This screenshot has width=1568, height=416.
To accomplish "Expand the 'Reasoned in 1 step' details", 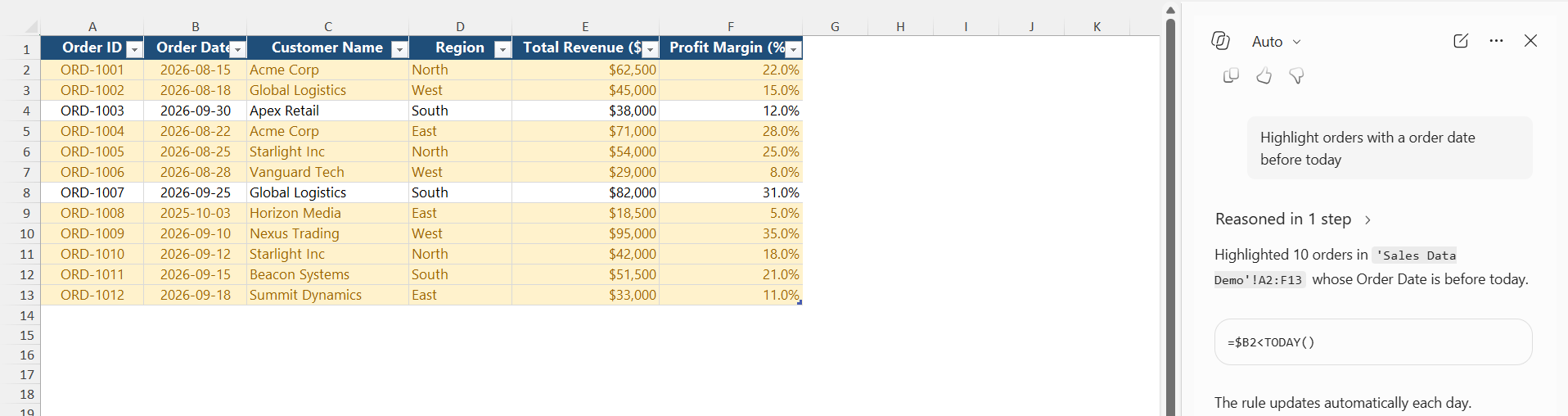I will pos(1293,219).
